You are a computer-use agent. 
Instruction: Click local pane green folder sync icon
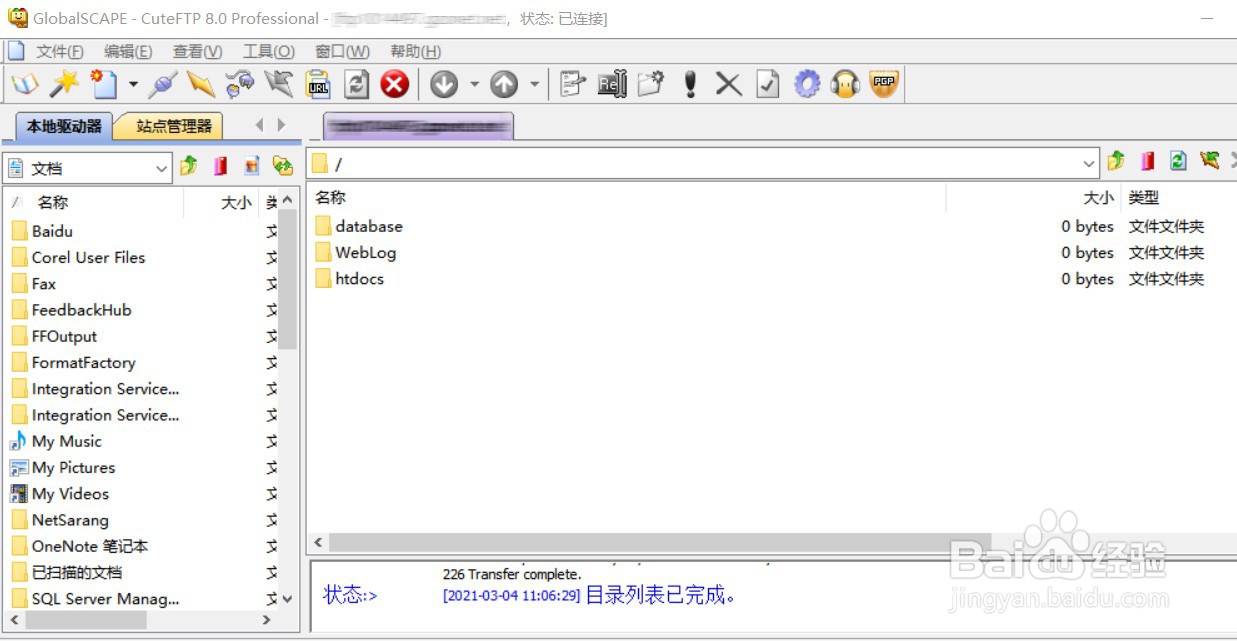click(x=283, y=165)
